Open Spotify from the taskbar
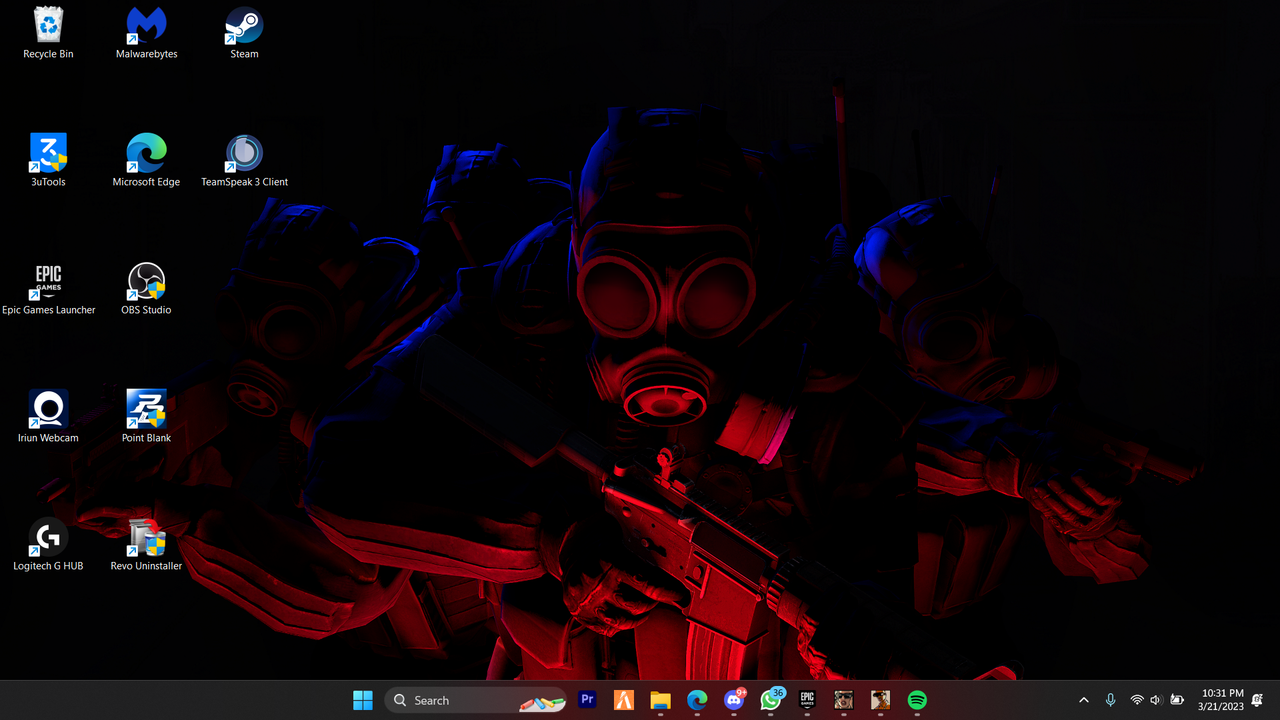The image size is (1280, 720). tap(917, 700)
